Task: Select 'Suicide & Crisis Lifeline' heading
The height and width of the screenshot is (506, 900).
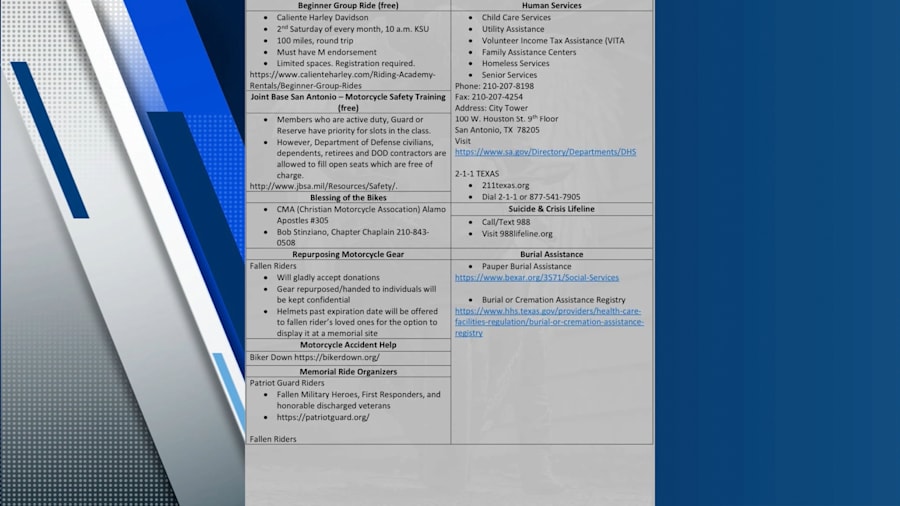Action: [552, 209]
